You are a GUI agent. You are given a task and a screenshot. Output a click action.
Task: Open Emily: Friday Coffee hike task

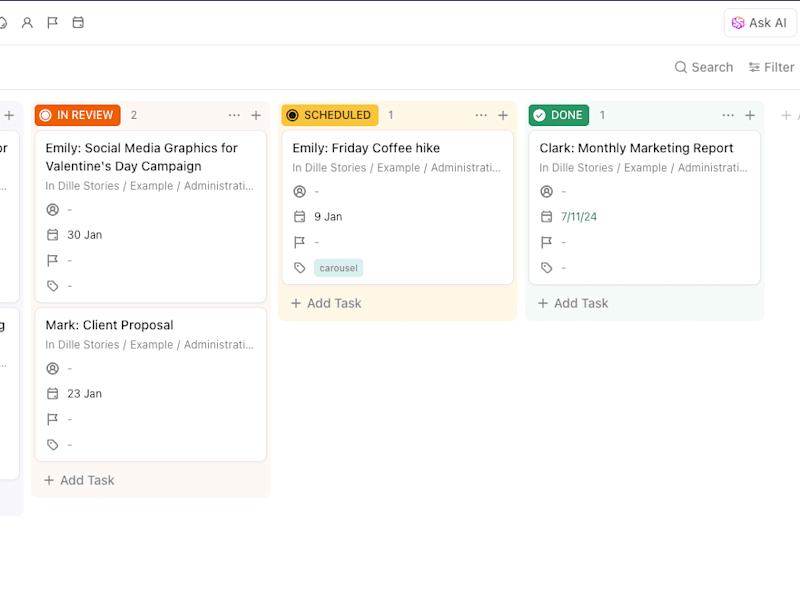(x=366, y=148)
